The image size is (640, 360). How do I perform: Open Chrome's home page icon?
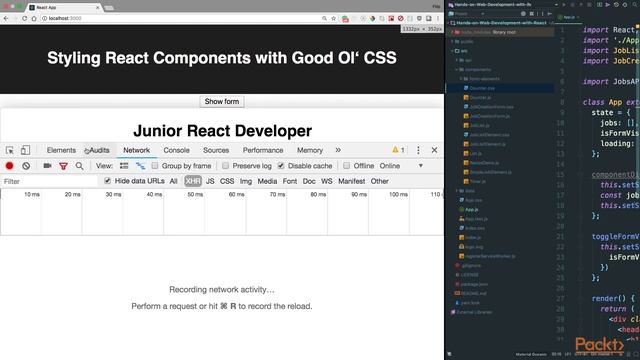pyautogui.click(x=34, y=18)
